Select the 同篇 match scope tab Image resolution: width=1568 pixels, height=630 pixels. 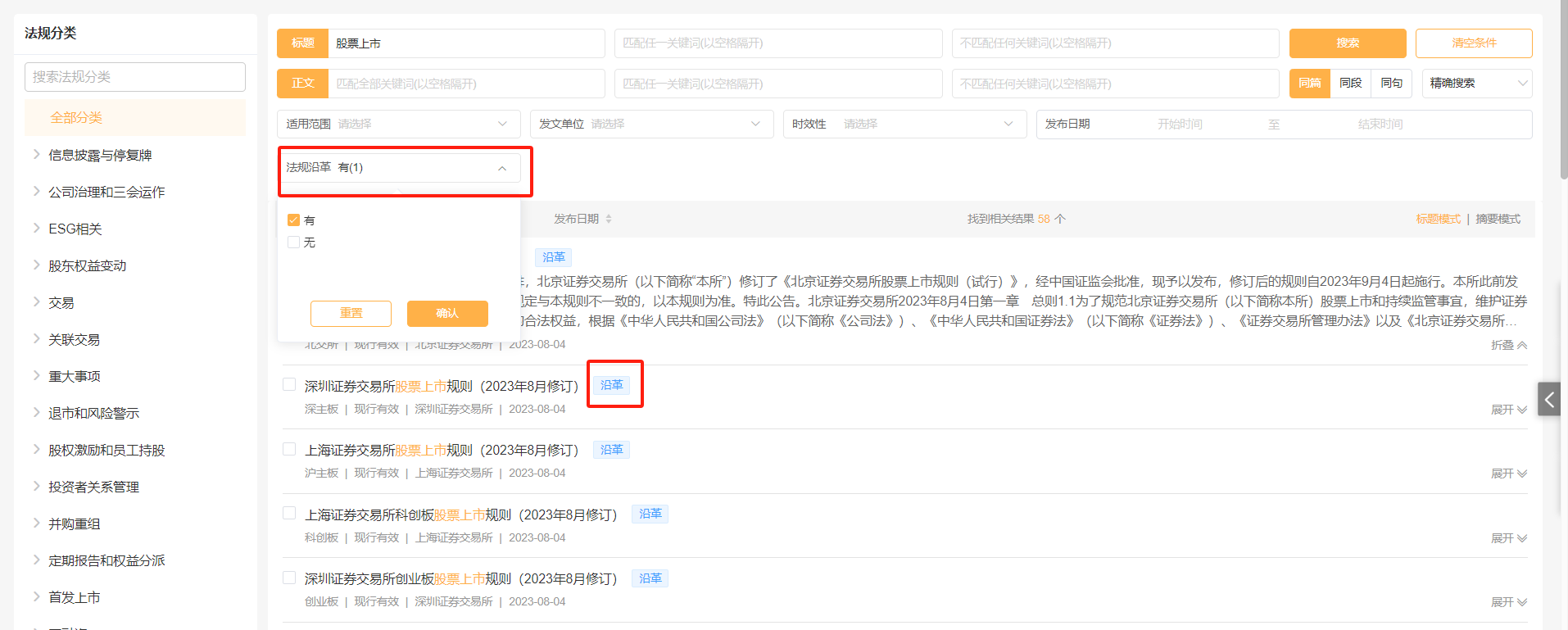click(x=1309, y=84)
